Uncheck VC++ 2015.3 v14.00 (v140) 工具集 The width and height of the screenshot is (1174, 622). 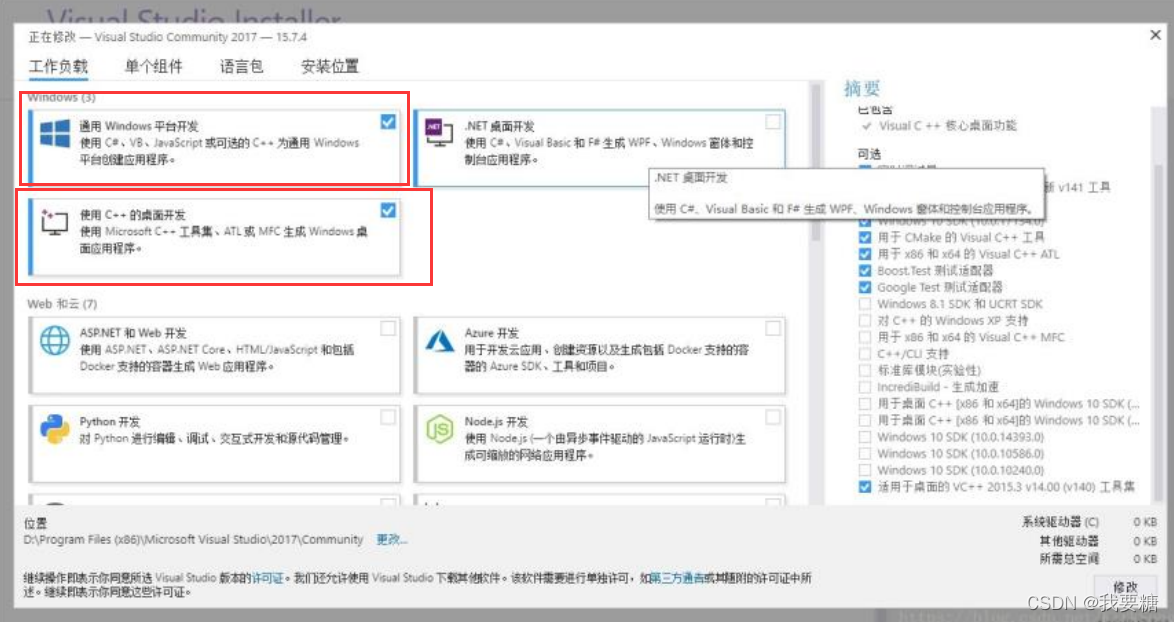pos(865,487)
